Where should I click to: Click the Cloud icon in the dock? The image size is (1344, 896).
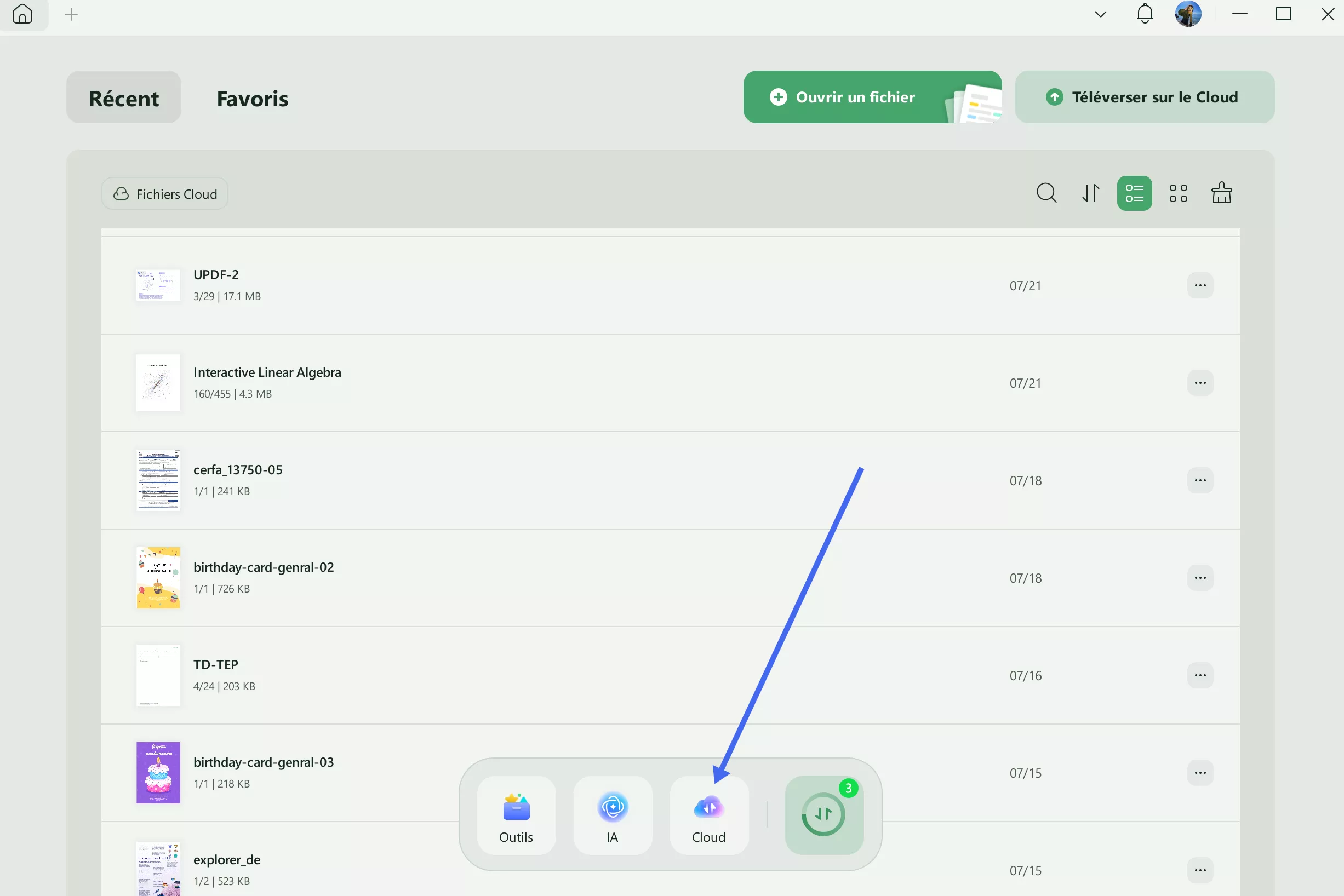[x=710, y=815]
